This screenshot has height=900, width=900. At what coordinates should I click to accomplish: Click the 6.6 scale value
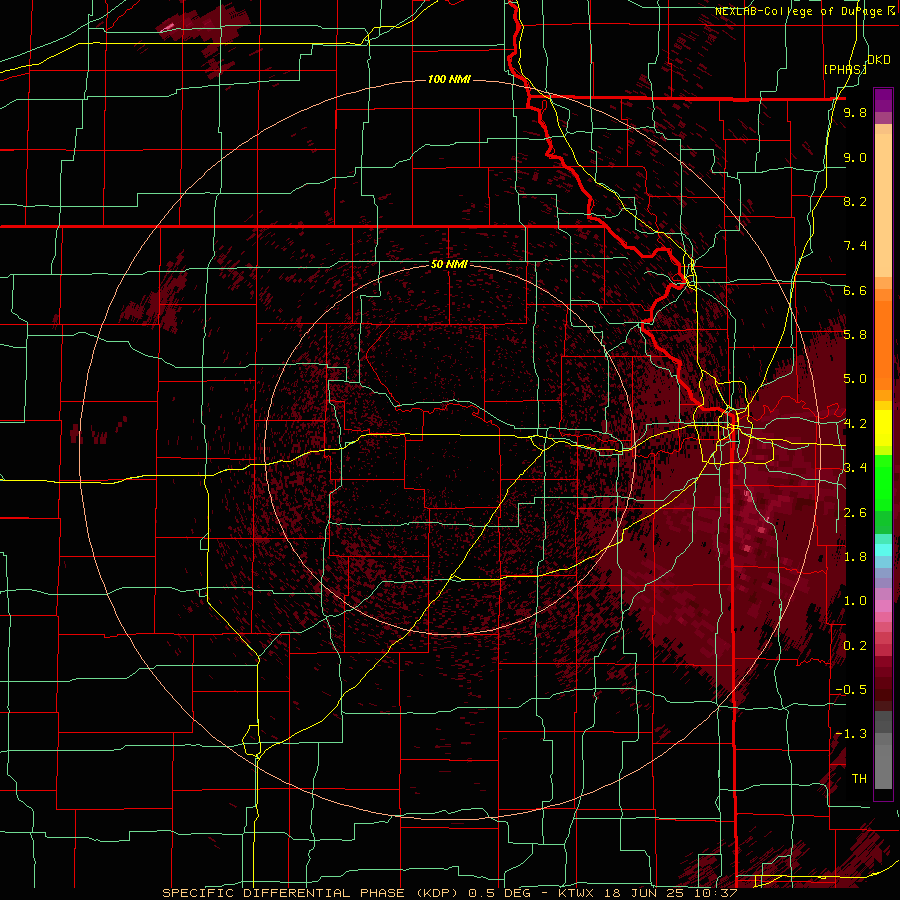[855, 290]
